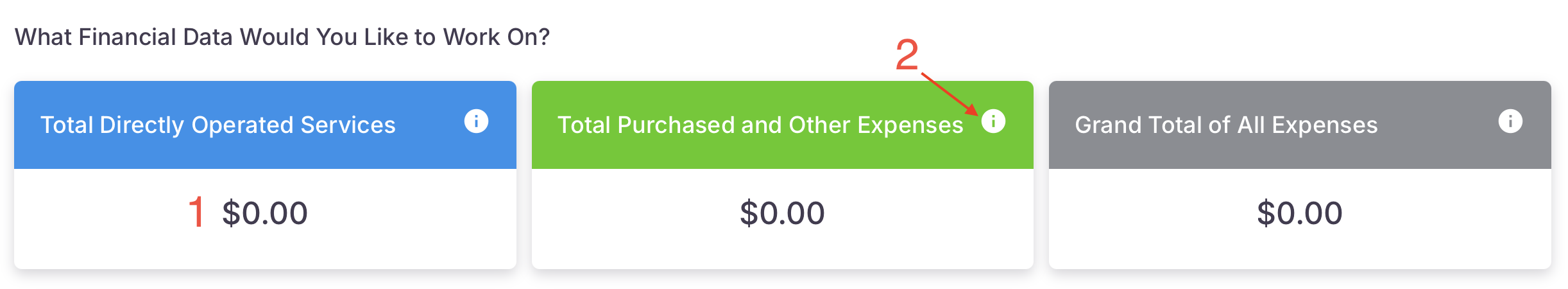Click the red number 2 annotation
This screenshot has height=289, width=1568.
click(x=907, y=55)
